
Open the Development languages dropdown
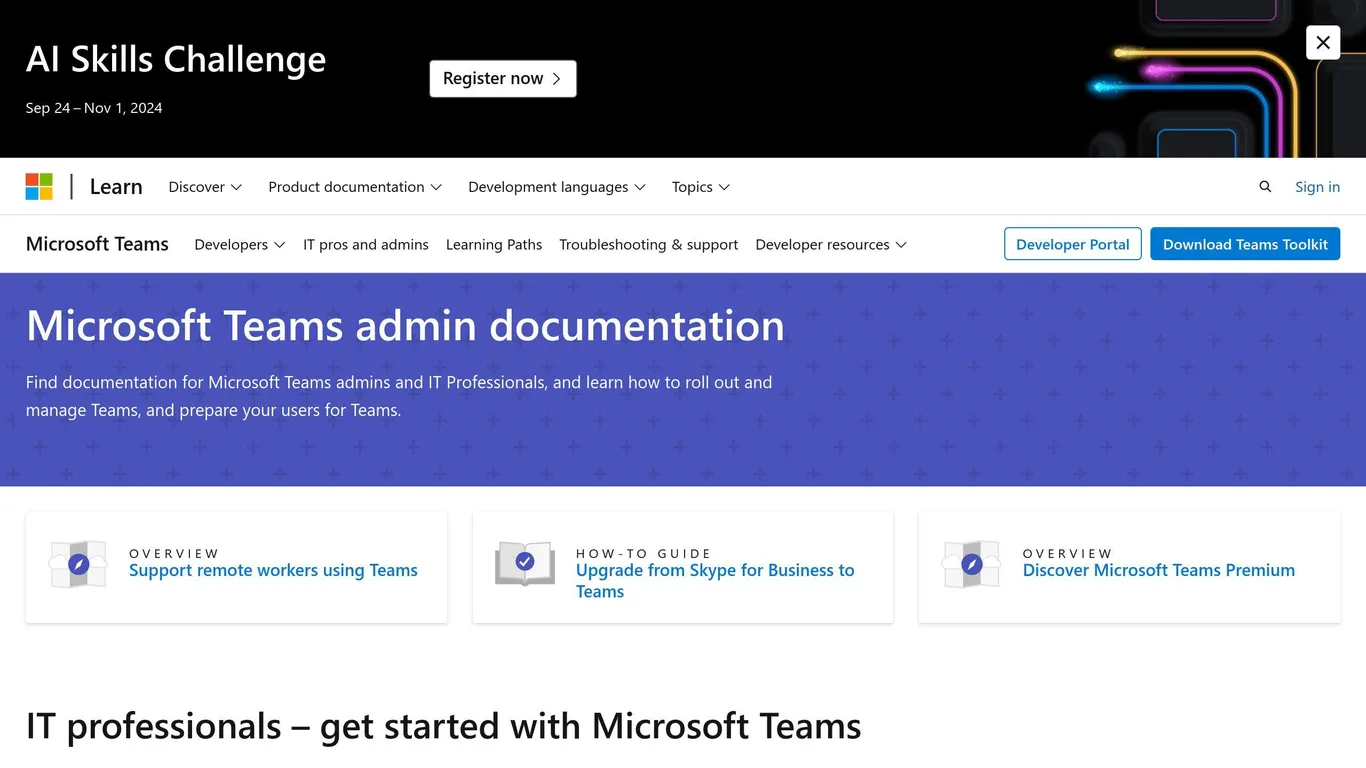(x=557, y=187)
